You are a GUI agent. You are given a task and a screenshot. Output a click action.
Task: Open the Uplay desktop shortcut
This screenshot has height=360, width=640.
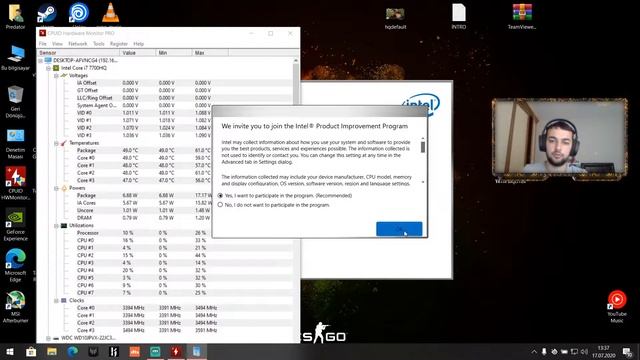click(78, 14)
